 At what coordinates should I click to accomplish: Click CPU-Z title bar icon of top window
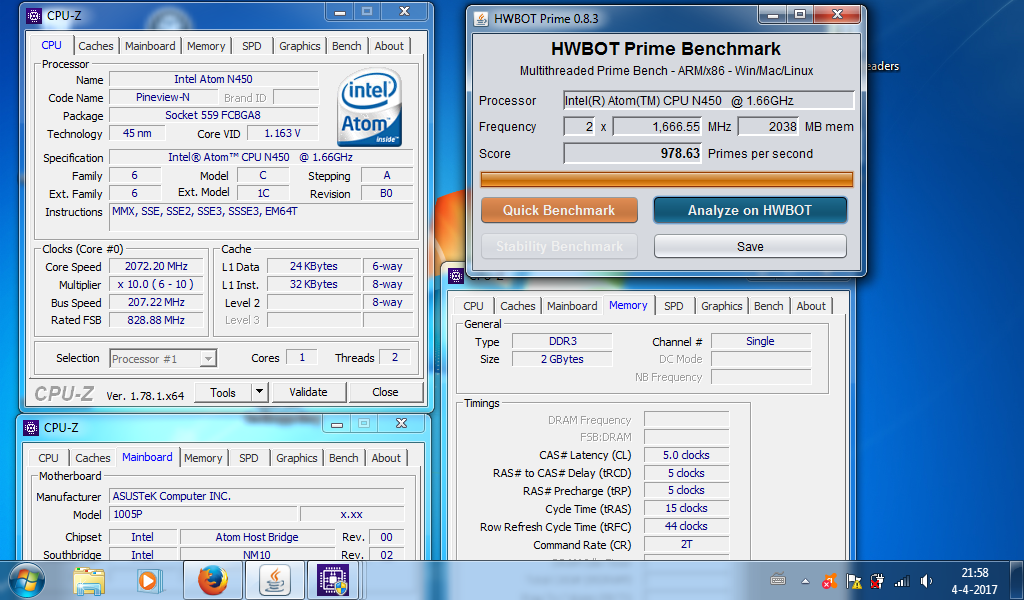coord(33,16)
